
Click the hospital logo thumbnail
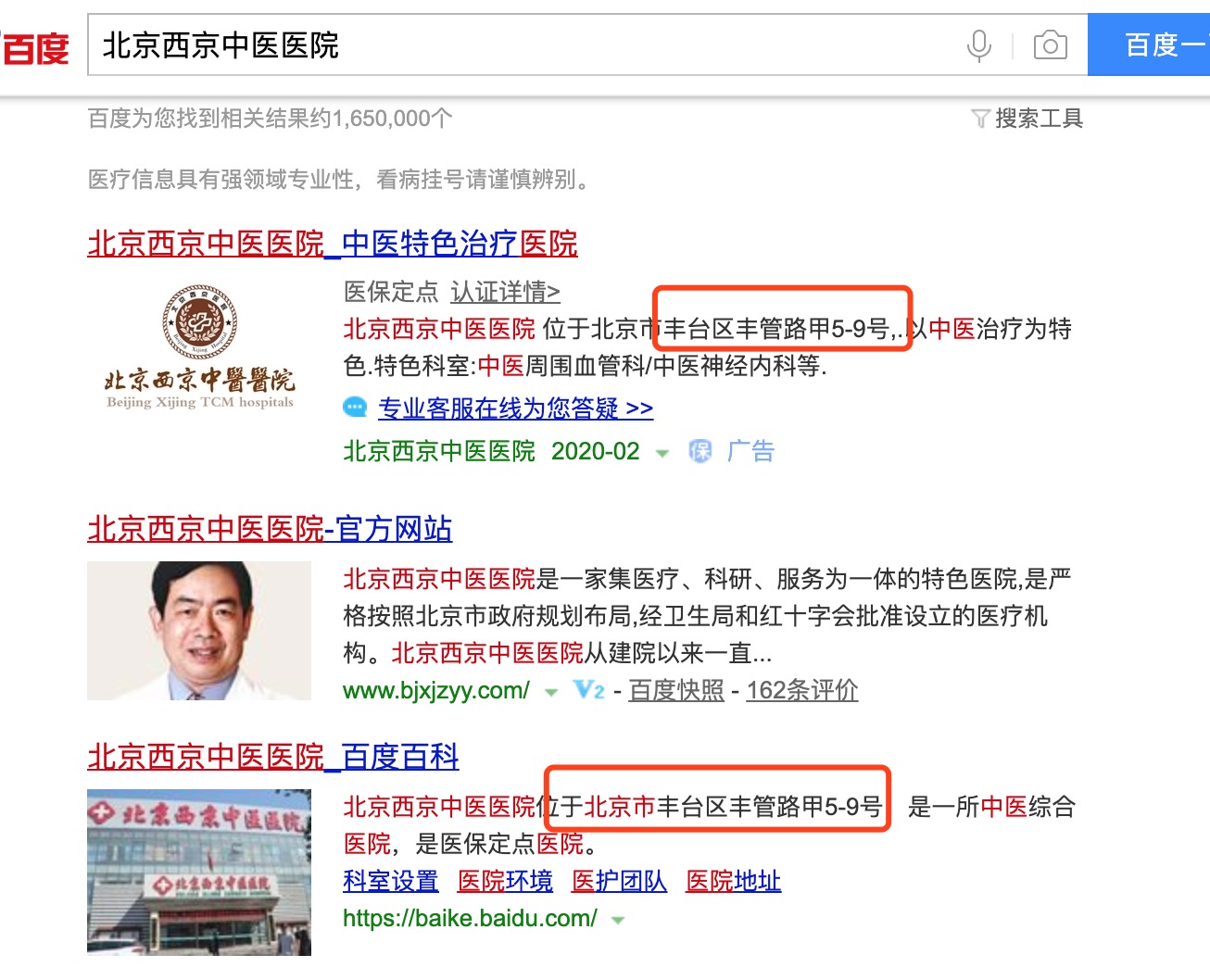199,346
